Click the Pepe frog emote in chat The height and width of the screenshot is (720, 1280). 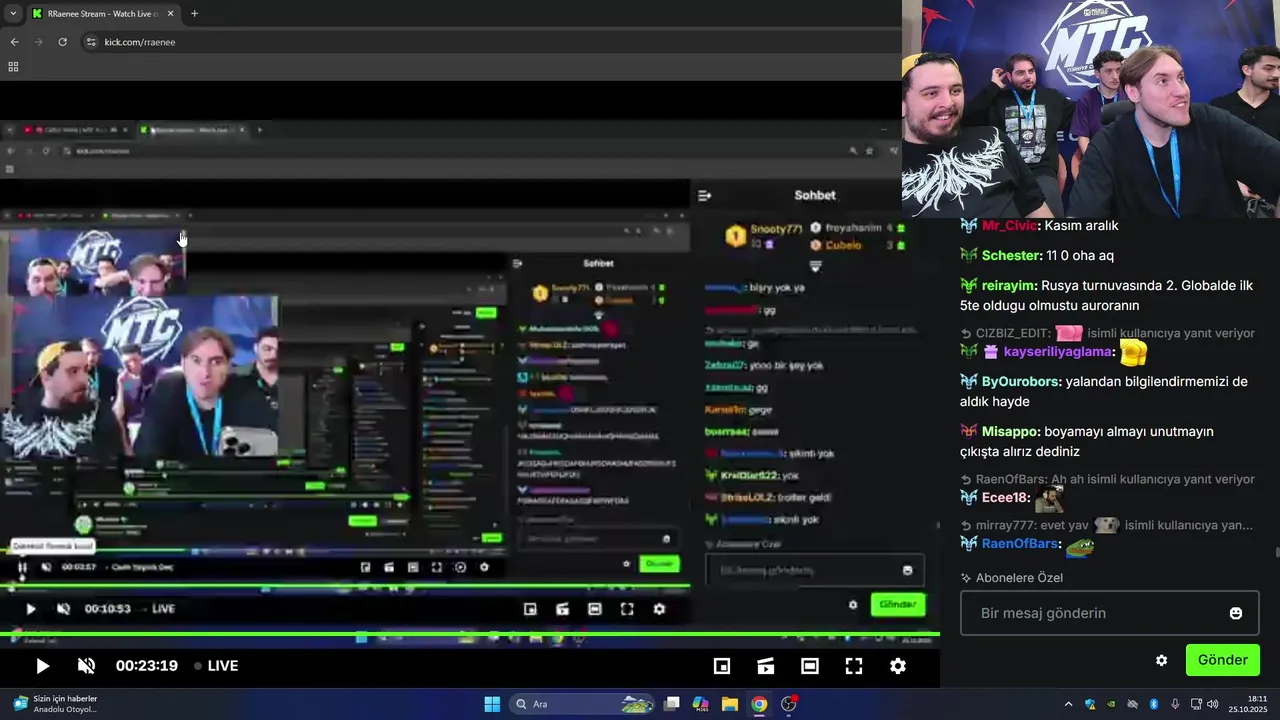coord(1080,546)
